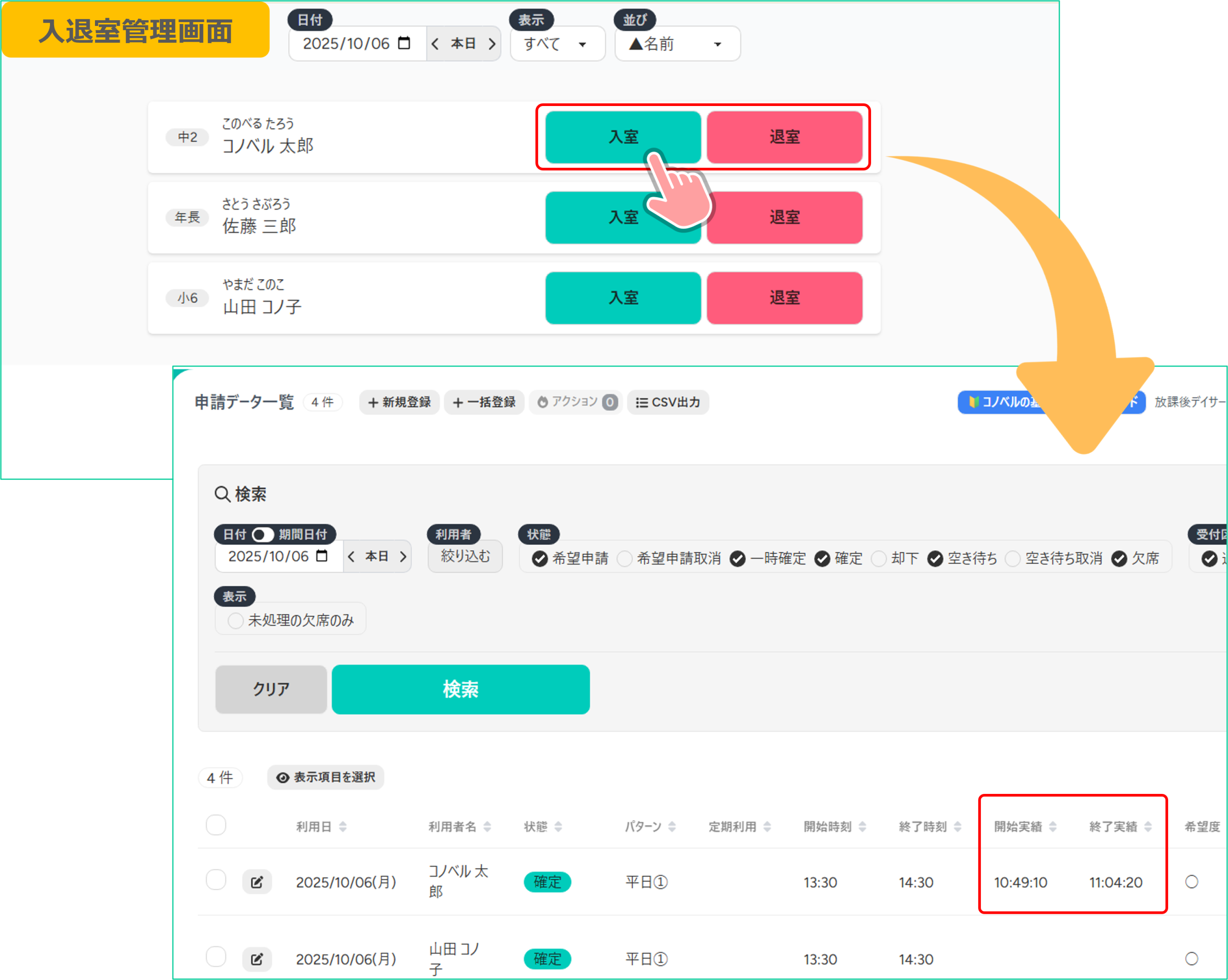Viewport: 1228px width, 980px height.
Task: Sort by 利用日 column arrows
Action: tap(342, 826)
